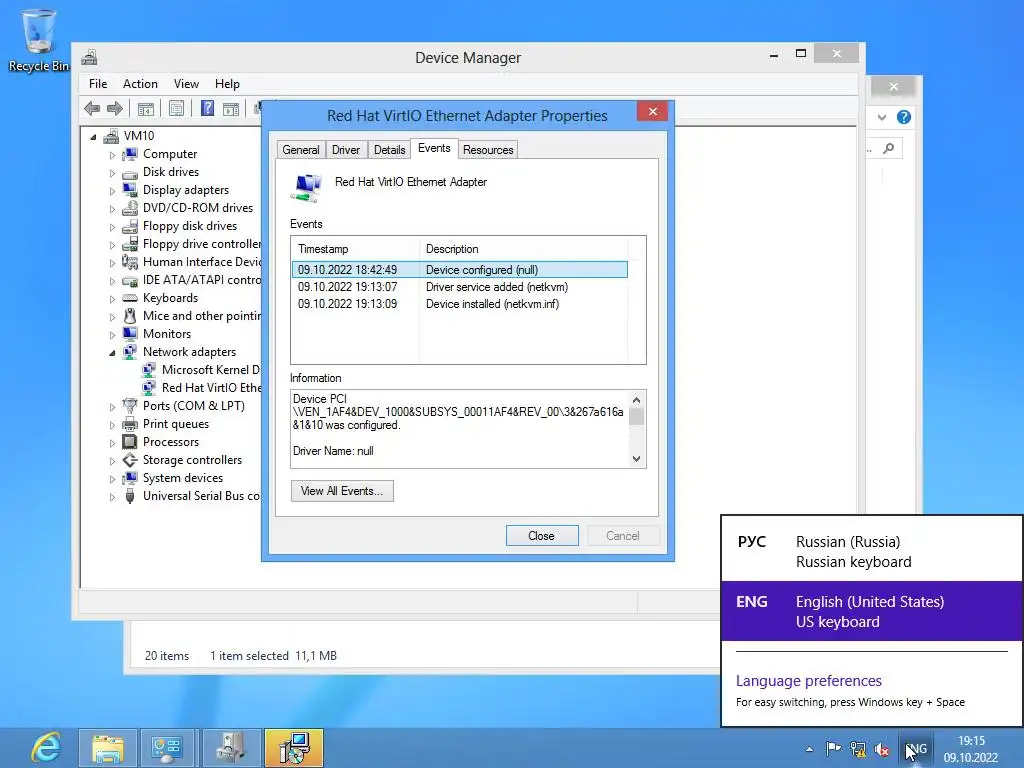
Task: Expand the Disk drives node
Action: point(112,173)
